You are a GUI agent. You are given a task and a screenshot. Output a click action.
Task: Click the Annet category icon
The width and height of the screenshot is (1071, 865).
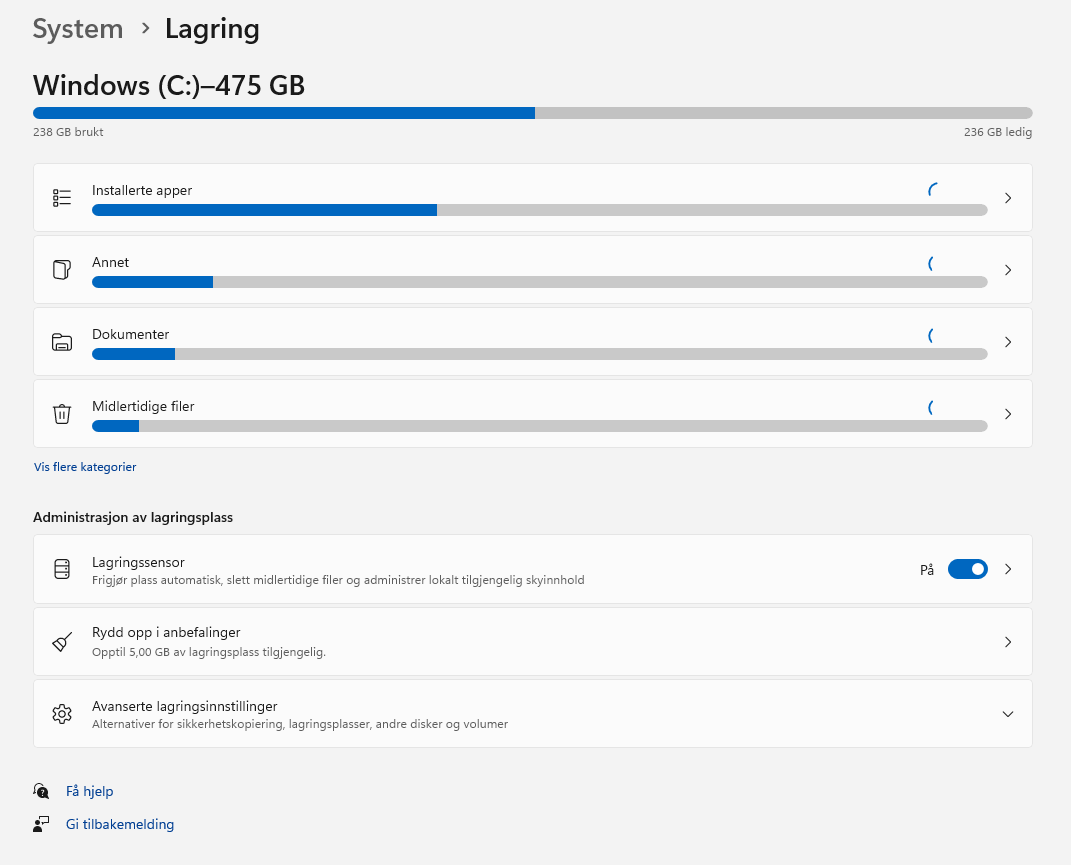[62, 270]
